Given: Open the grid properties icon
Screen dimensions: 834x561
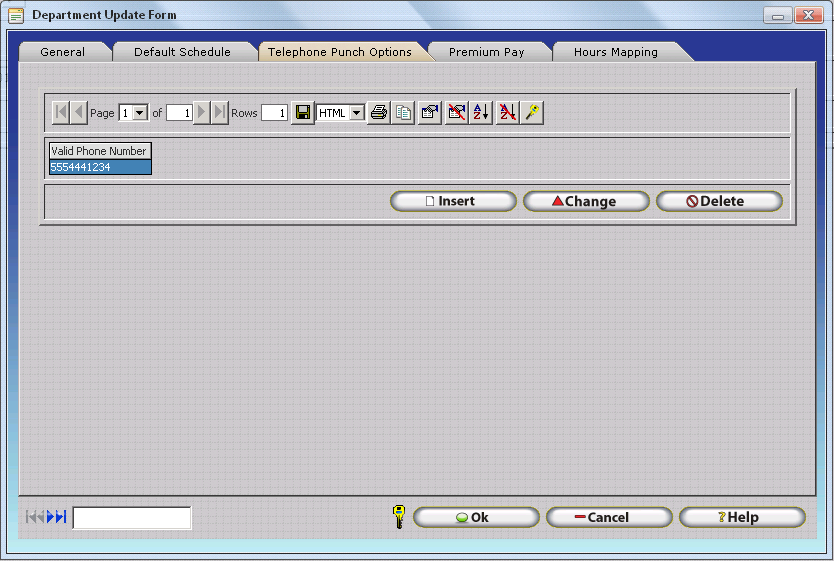Looking at the screenshot, I should pyautogui.click(x=430, y=113).
